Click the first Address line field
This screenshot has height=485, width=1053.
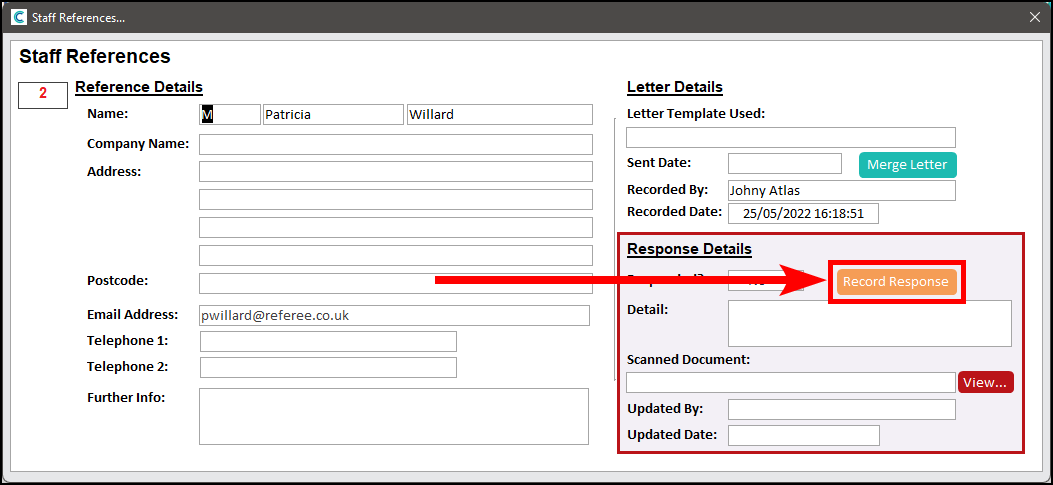[x=395, y=172]
